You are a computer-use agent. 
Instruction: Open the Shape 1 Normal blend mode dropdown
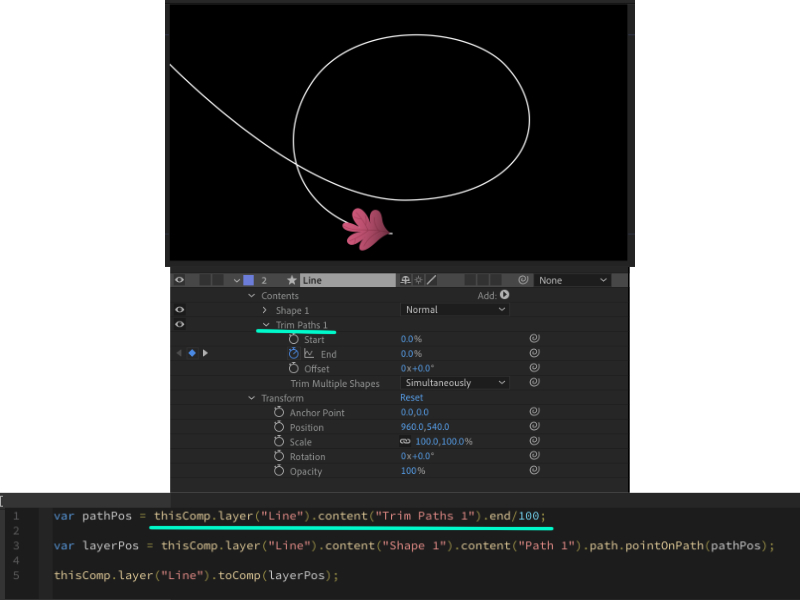pyautogui.click(x=455, y=310)
